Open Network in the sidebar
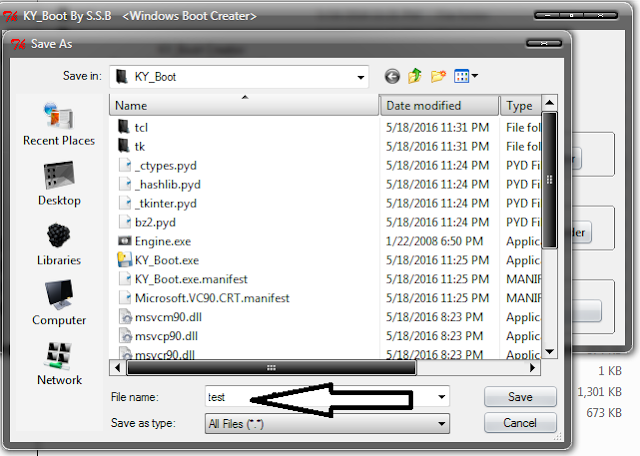This screenshot has height=456, width=640. (59, 363)
